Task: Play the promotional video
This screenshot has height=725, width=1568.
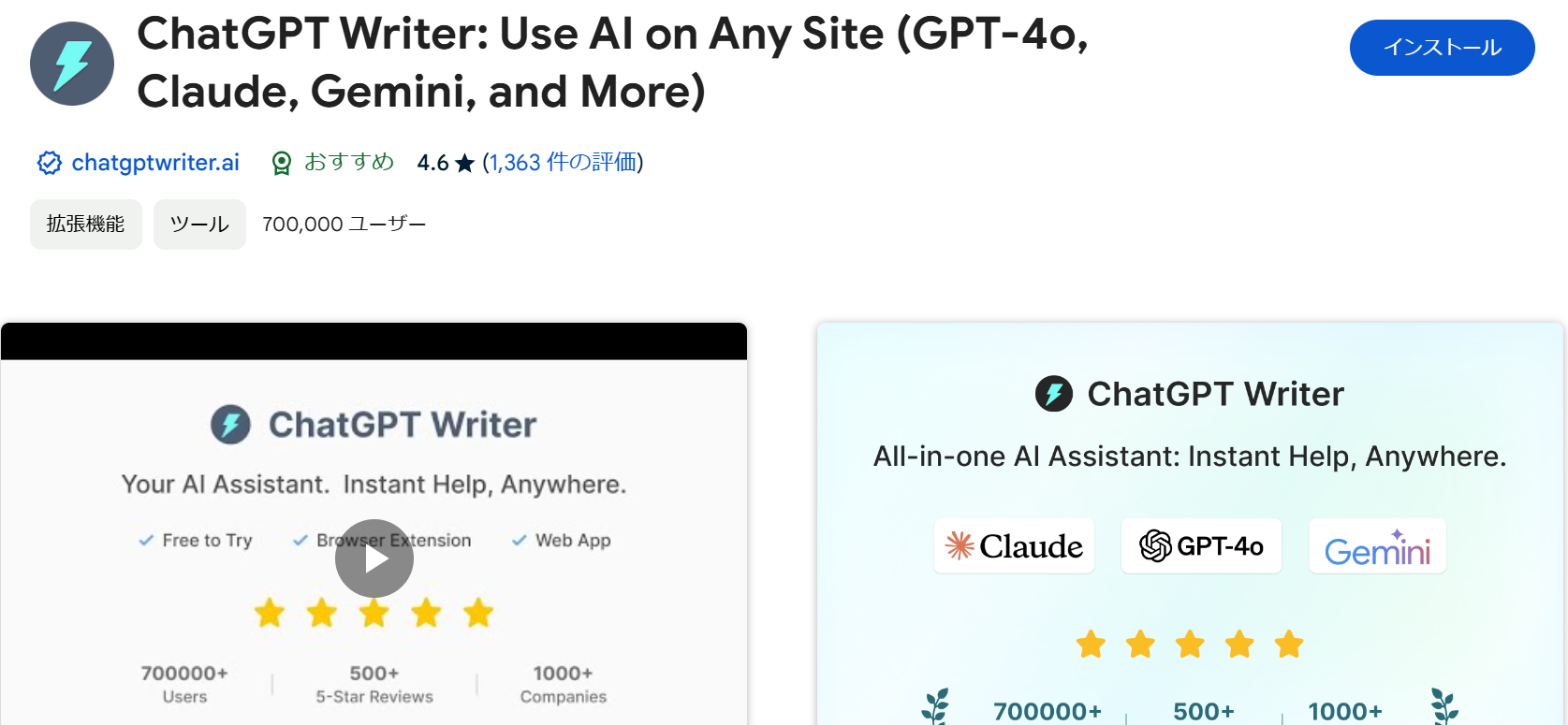Action: click(x=374, y=558)
